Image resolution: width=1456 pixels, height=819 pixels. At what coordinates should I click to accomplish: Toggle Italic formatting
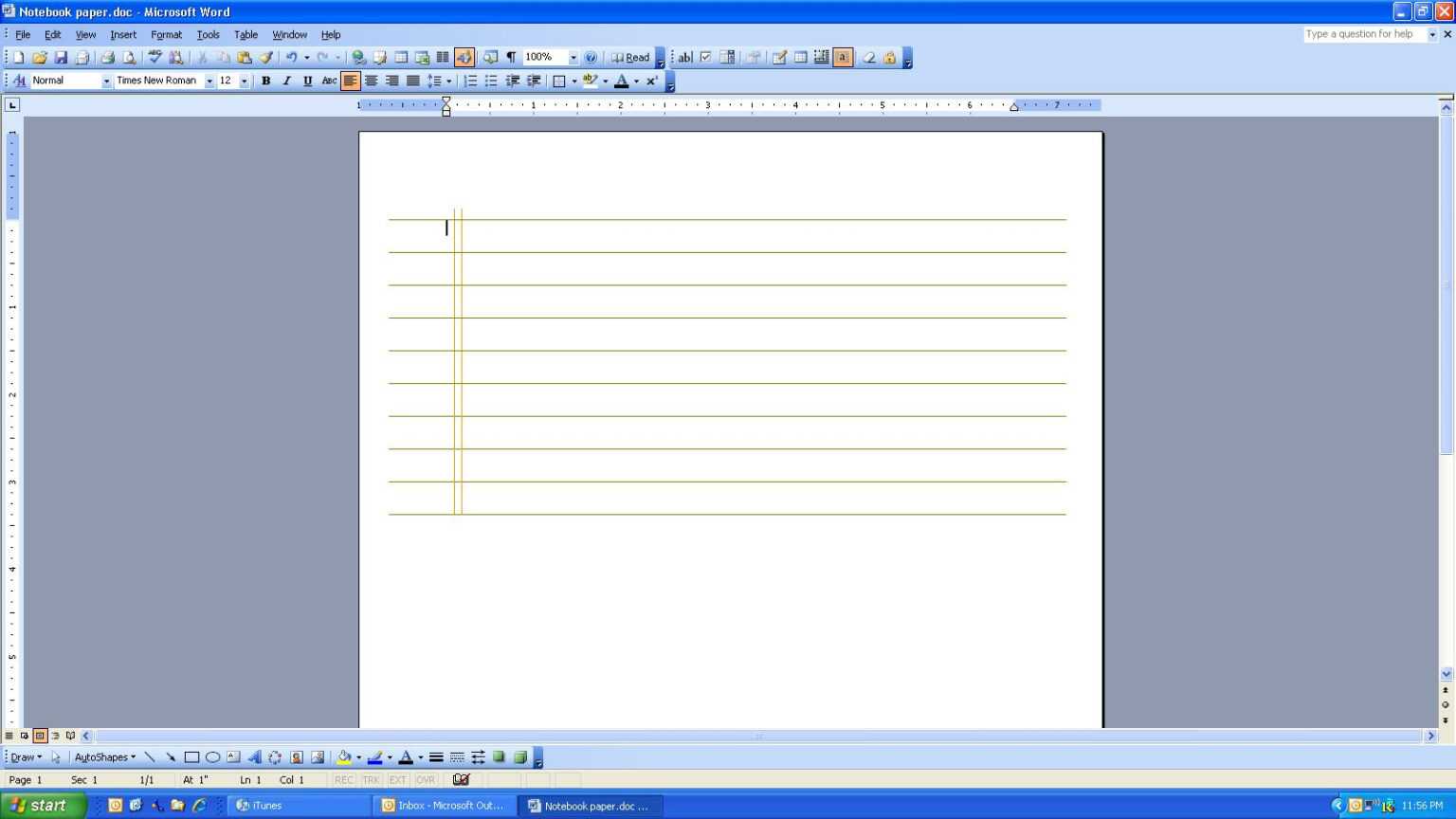tap(285, 80)
